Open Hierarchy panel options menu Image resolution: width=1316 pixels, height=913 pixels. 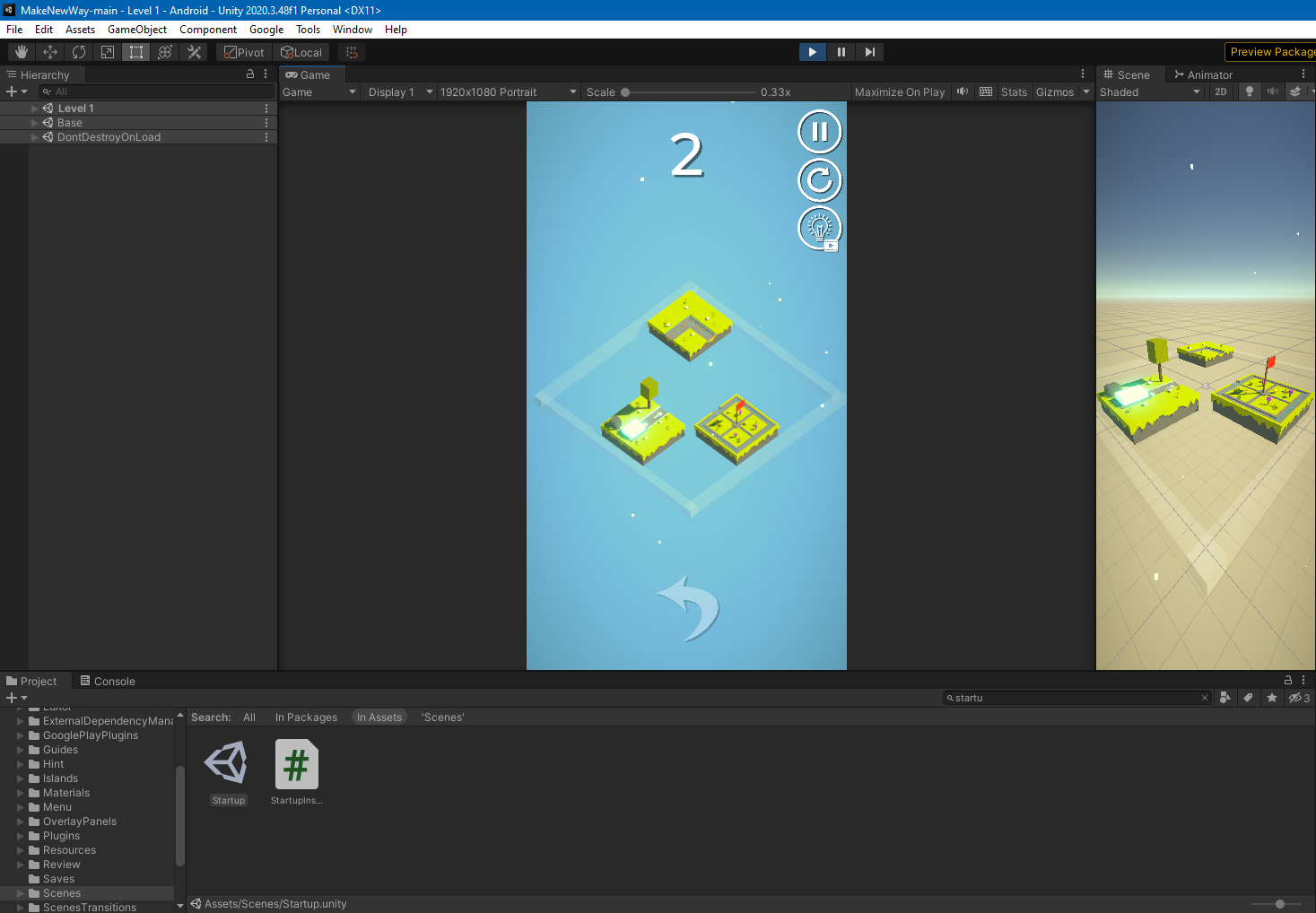coord(266,74)
